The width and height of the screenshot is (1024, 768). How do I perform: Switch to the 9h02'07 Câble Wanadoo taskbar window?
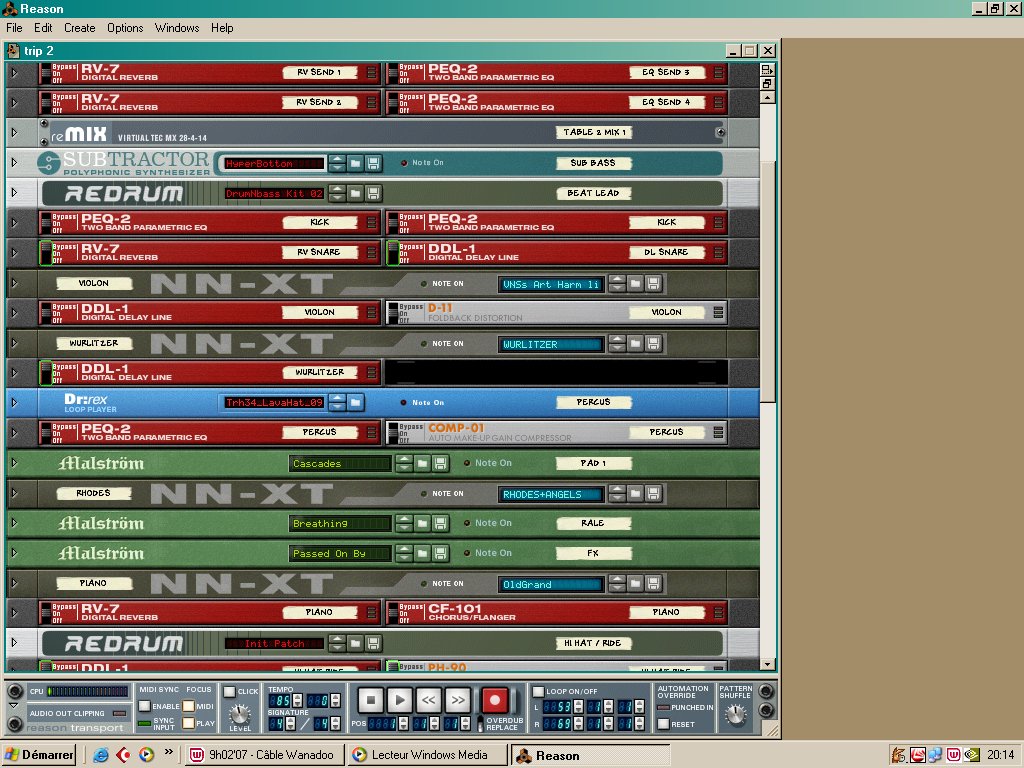click(x=263, y=755)
